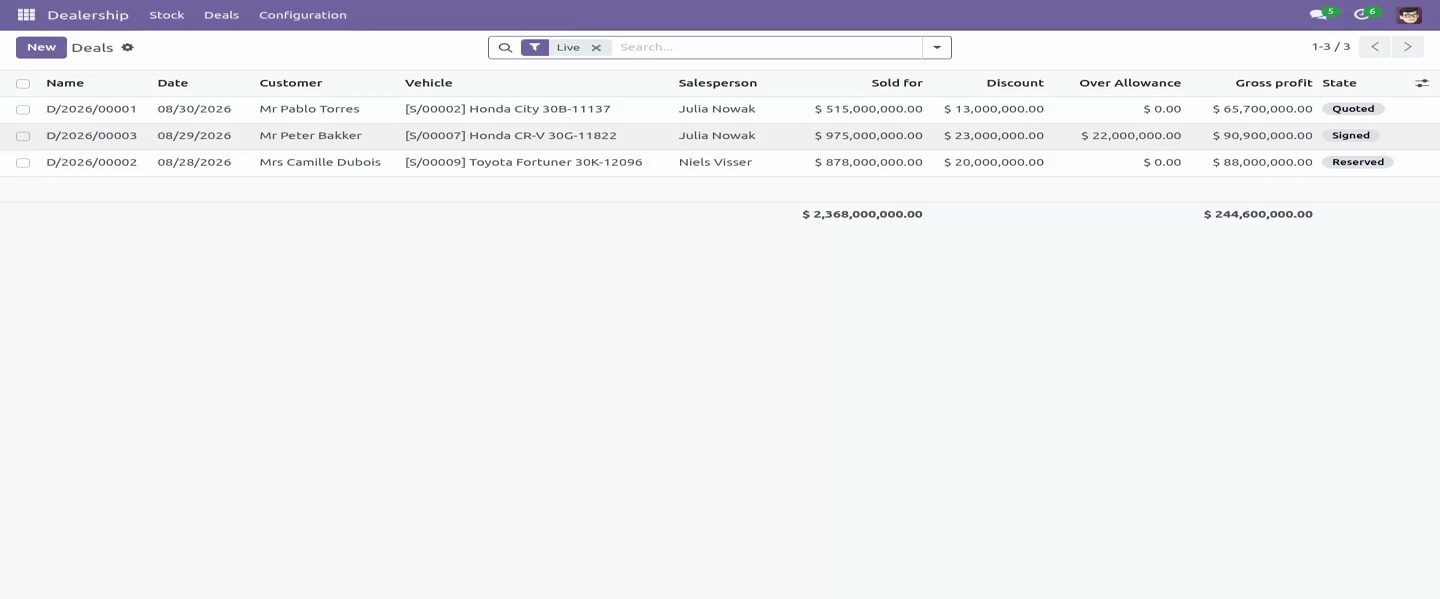Click the filter funnel icon
The width and height of the screenshot is (1440, 599).
click(x=535, y=47)
